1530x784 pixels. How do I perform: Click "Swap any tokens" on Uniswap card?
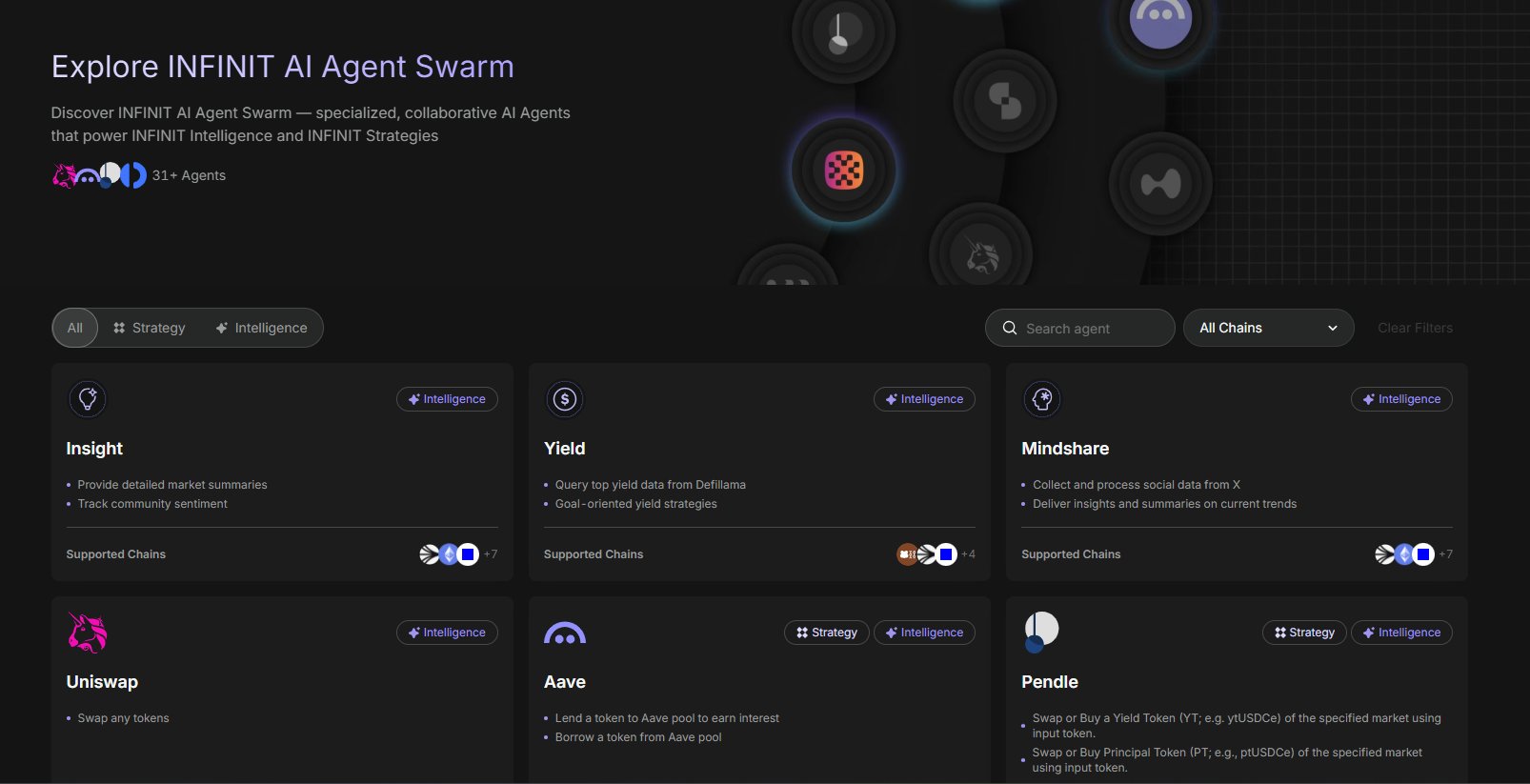tap(123, 718)
